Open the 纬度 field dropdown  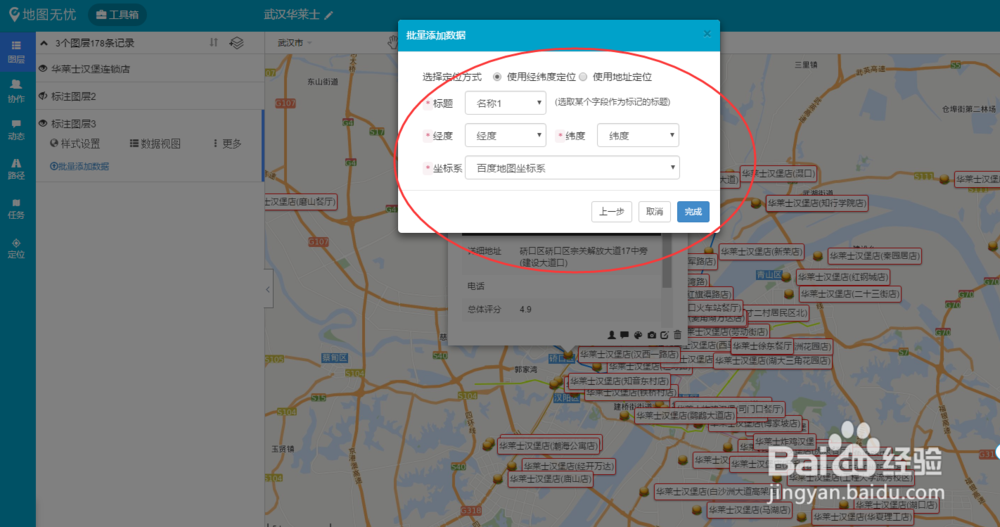click(x=638, y=135)
